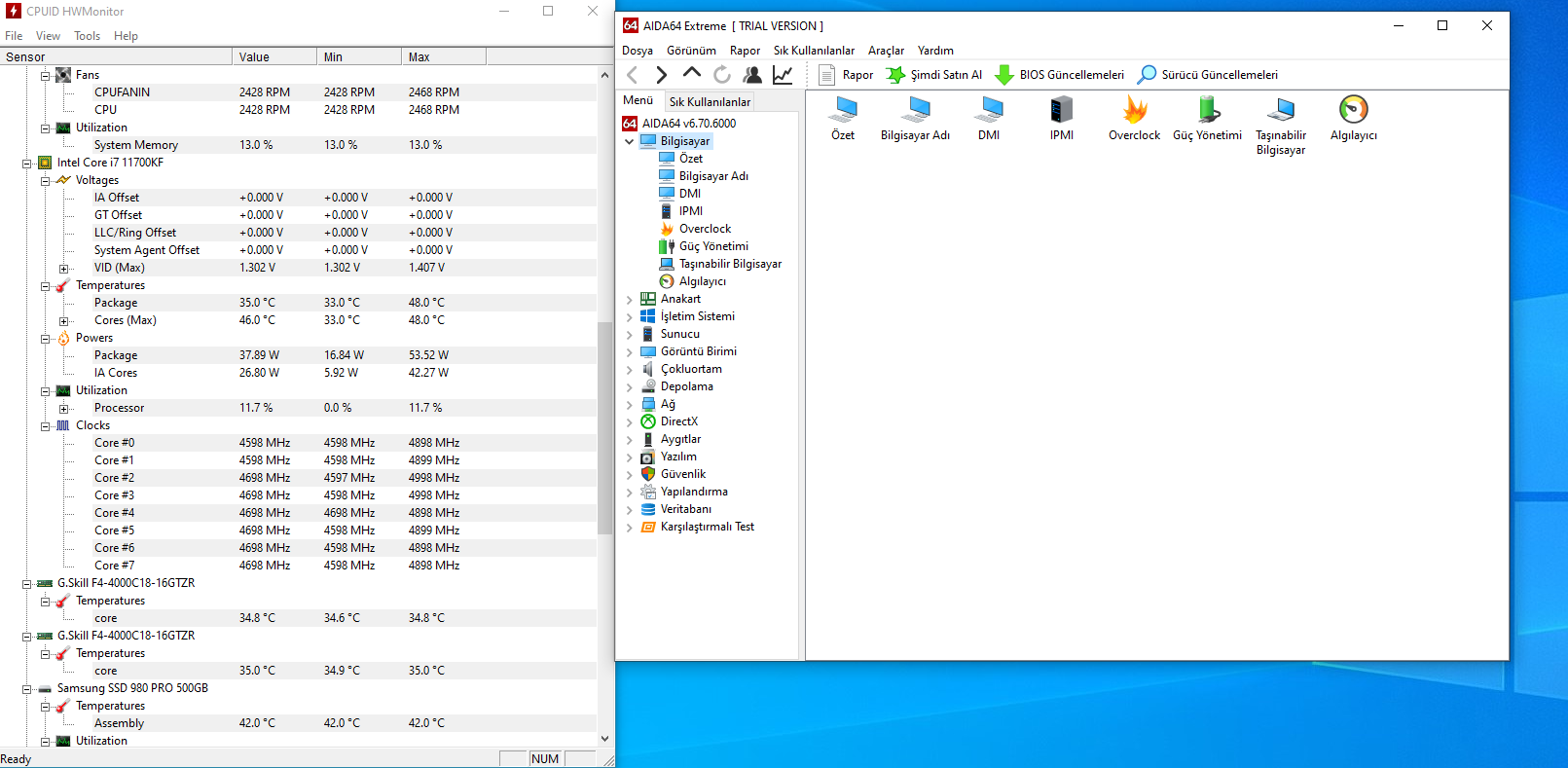Click HWMonitor scrollbar up arrow

pyautogui.click(x=604, y=75)
